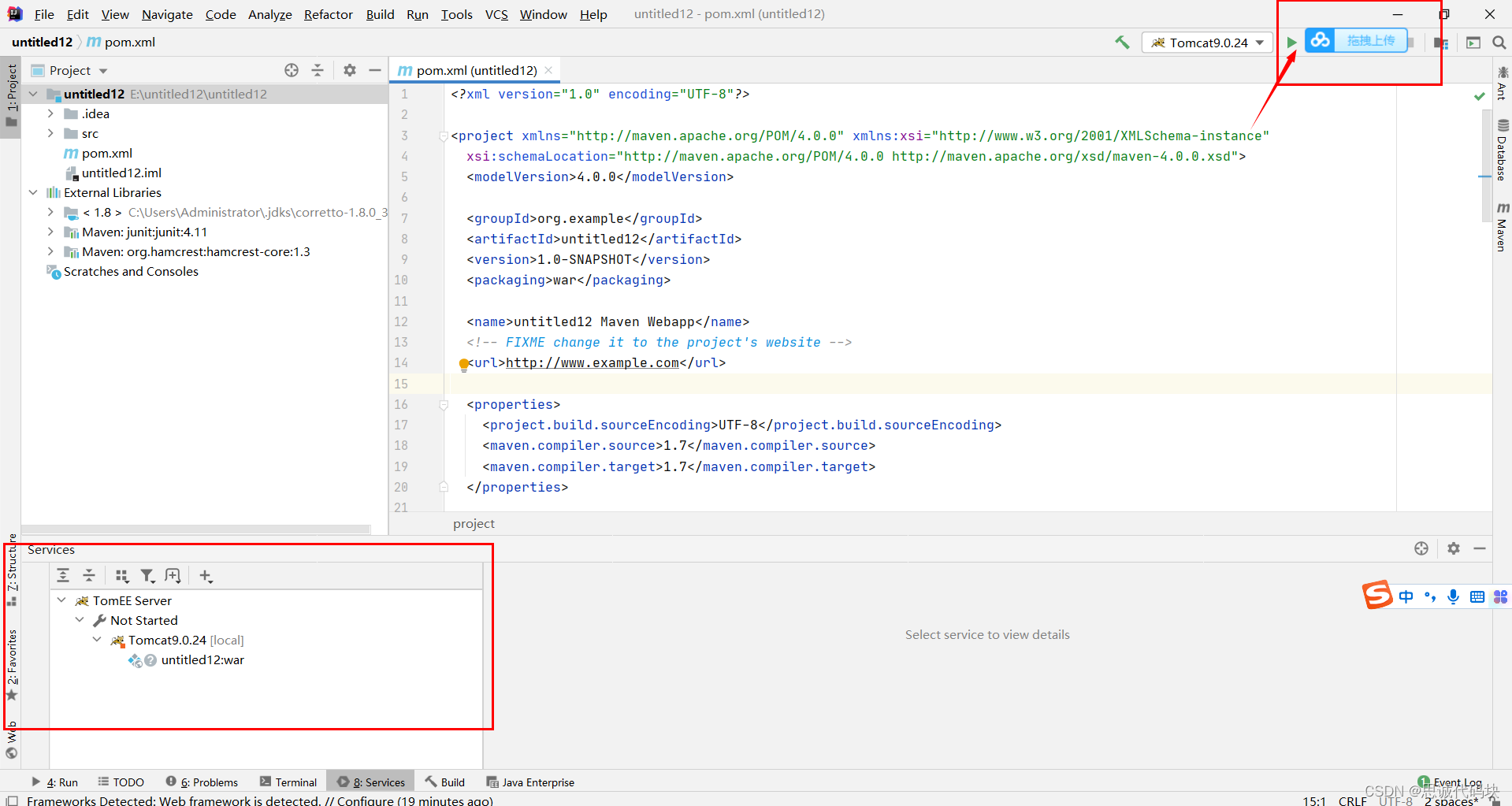Select the untitled12:war artifact

[x=202, y=659]
